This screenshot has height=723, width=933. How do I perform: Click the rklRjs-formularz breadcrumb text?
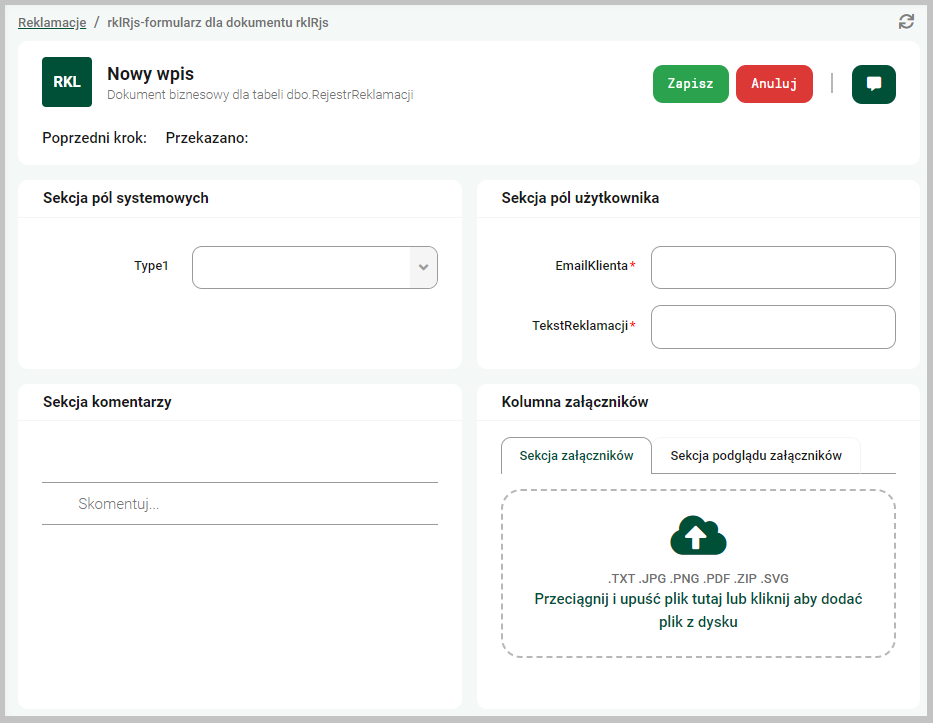[x=217, y=22]
